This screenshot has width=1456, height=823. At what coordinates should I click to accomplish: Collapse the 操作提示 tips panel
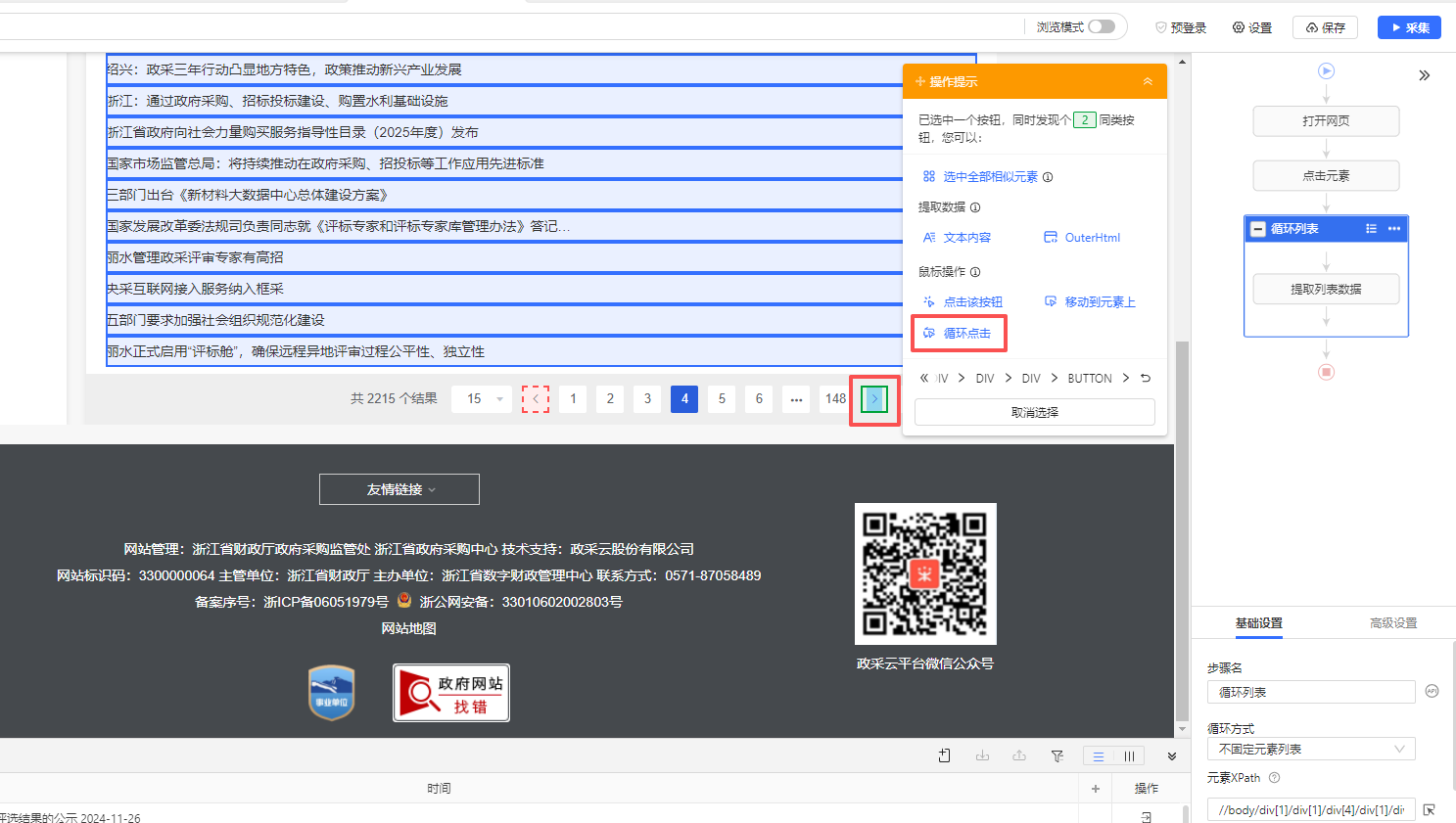pos(1148,81)
